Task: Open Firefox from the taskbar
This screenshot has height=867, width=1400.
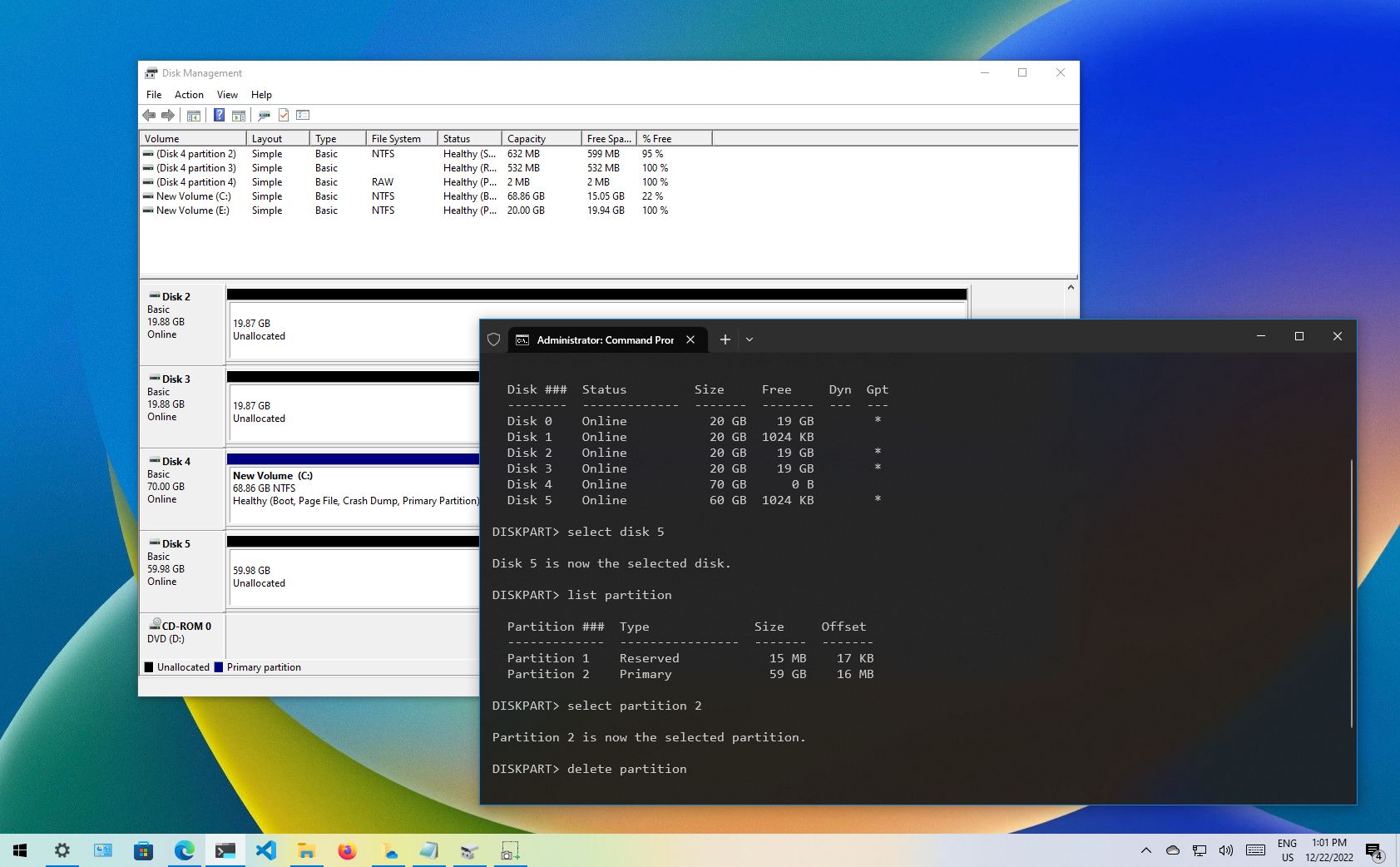Action: pos(347,850)
